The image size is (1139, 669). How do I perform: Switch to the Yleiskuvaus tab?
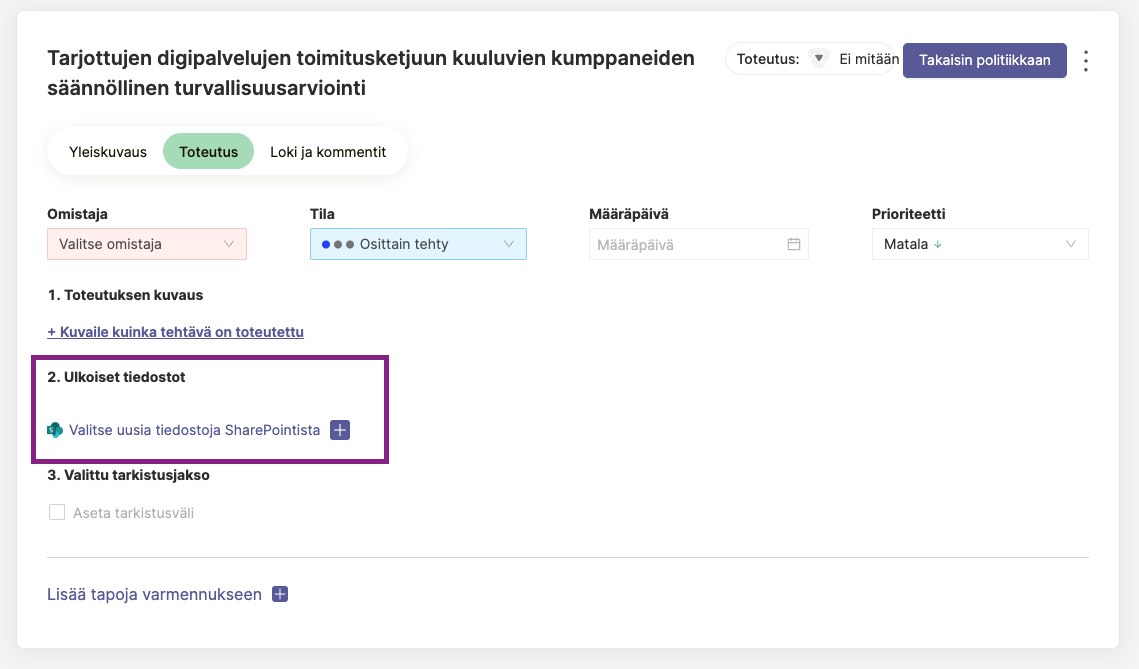pyautogui.click(x=108, y=152)
